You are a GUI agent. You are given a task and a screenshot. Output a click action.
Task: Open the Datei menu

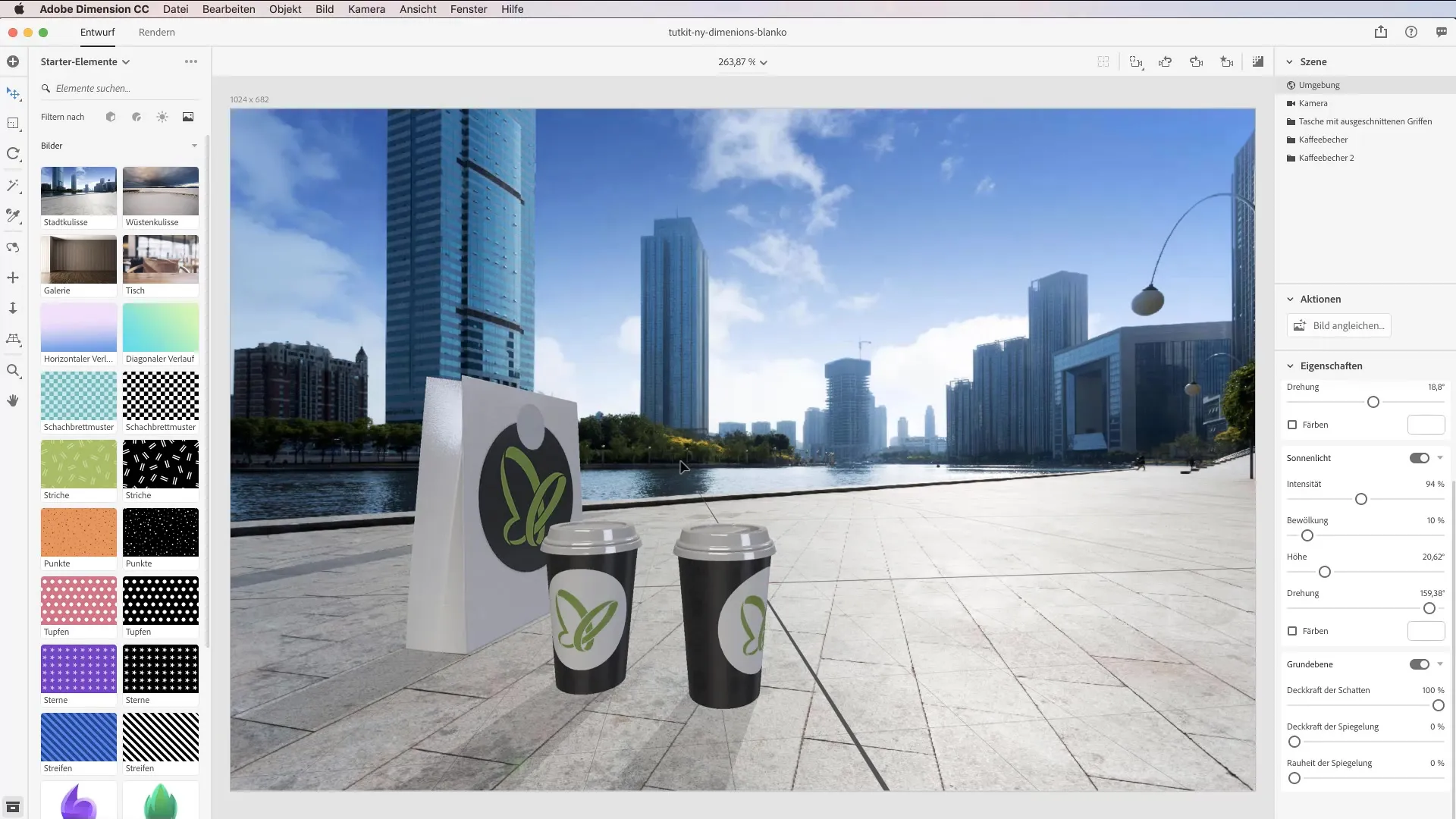(175, 9)
